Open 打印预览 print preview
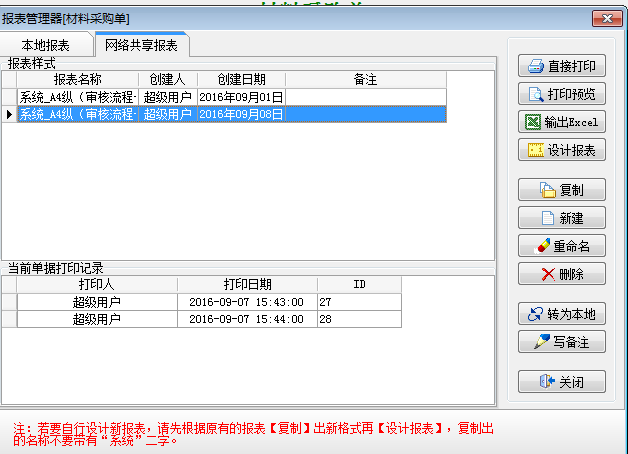 click(561, 95)
